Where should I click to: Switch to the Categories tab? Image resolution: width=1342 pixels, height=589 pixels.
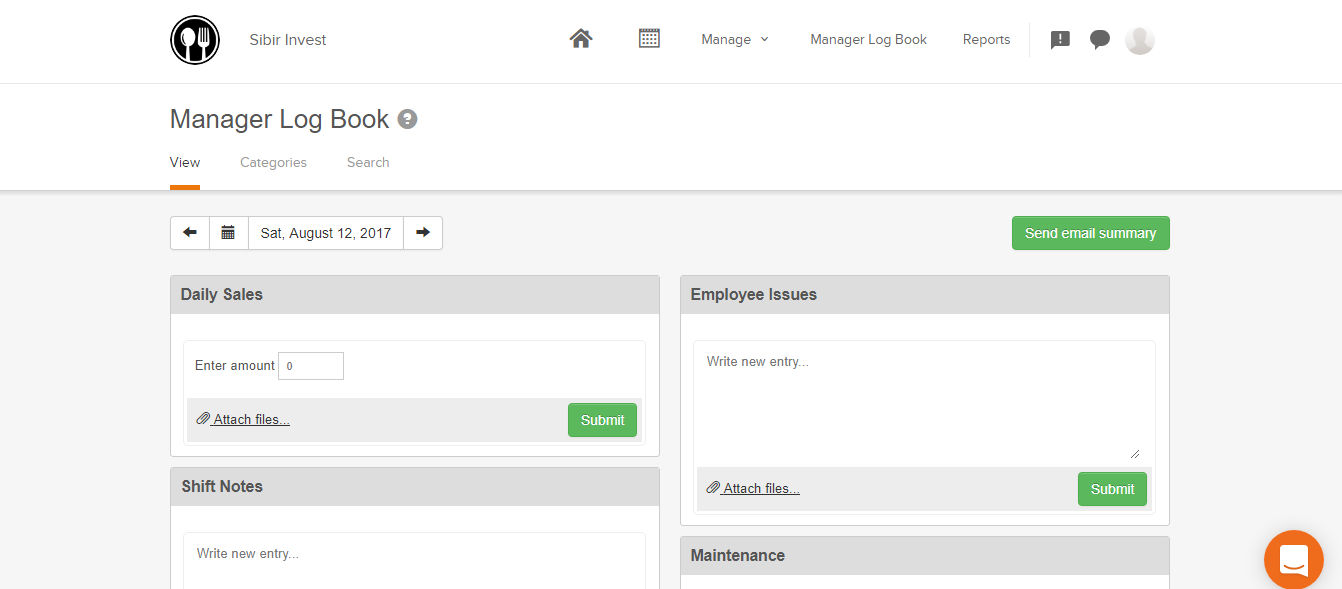pyautogui.click(x=273, y=163)
